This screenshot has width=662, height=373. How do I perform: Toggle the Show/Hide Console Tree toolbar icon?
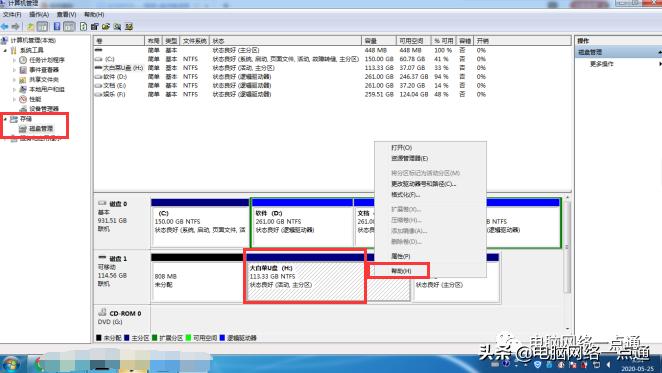pos(43,27)
